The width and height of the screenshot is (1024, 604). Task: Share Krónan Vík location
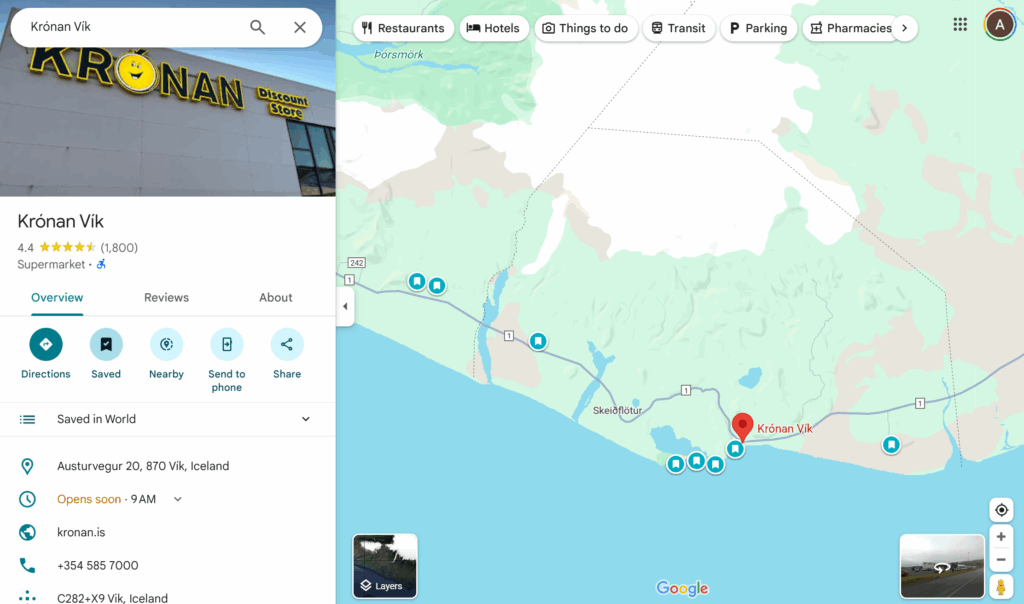287,344
